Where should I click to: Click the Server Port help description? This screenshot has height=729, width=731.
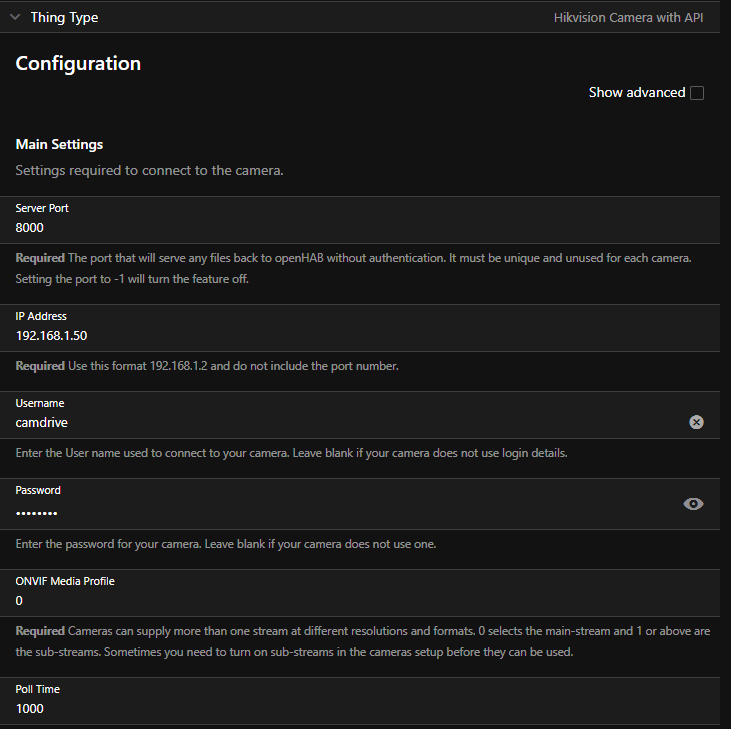(x=350, y=268)
